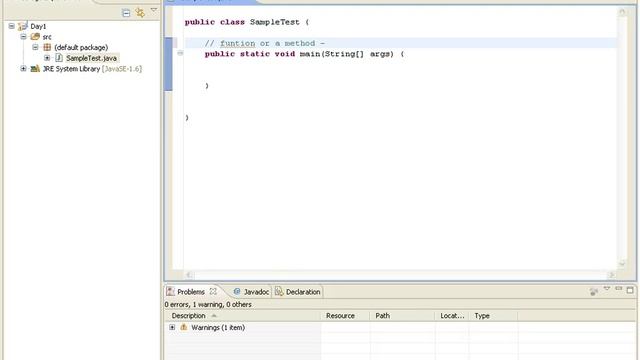Image resolution: width=640 pixels, height=360 pixels.
Task: Click the SampleTest.java file icon
Action: (x=59, y=58)
